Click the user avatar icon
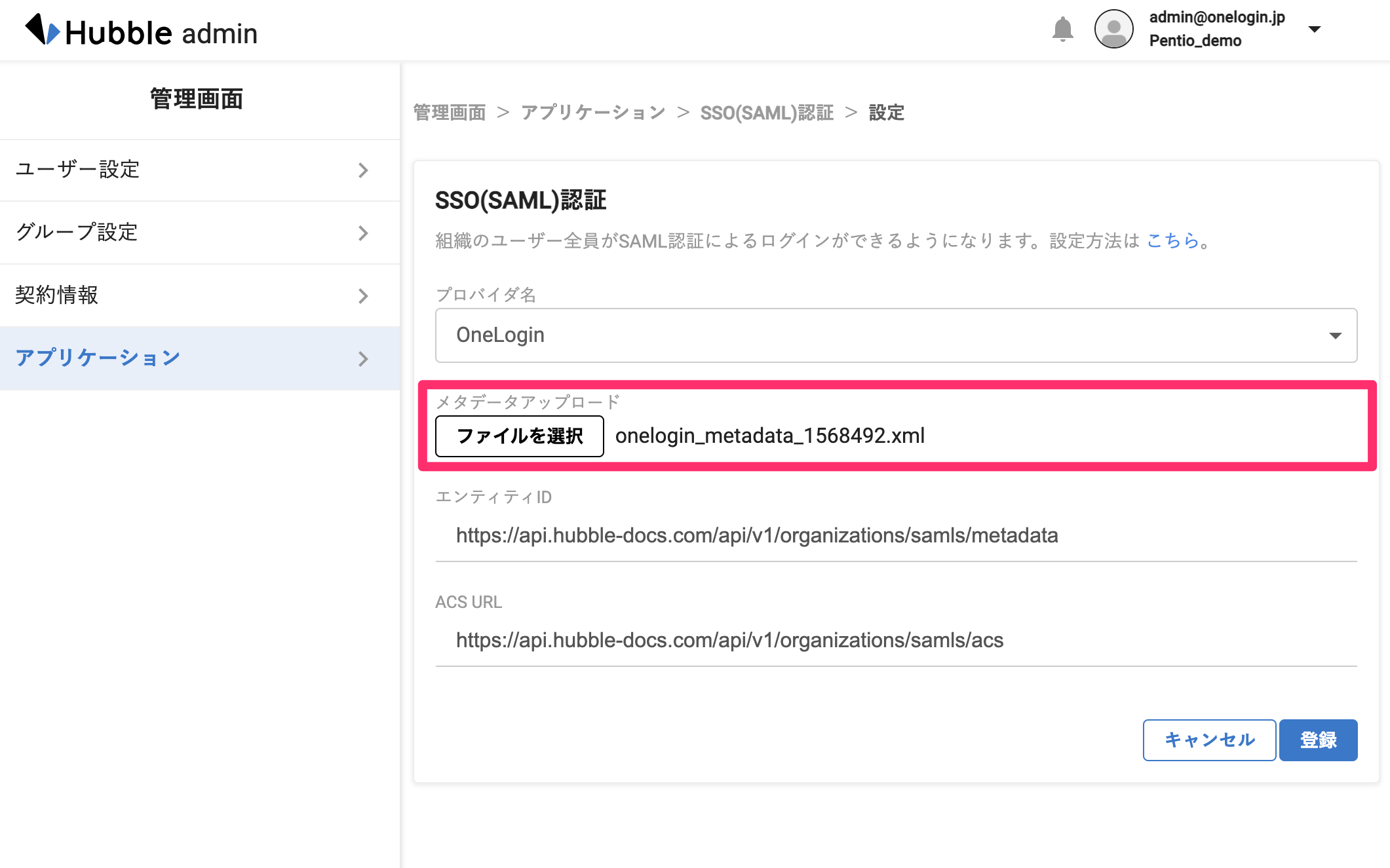Image resolution: width=1390 pixels, height=868 pixels. pos(1113,29)
